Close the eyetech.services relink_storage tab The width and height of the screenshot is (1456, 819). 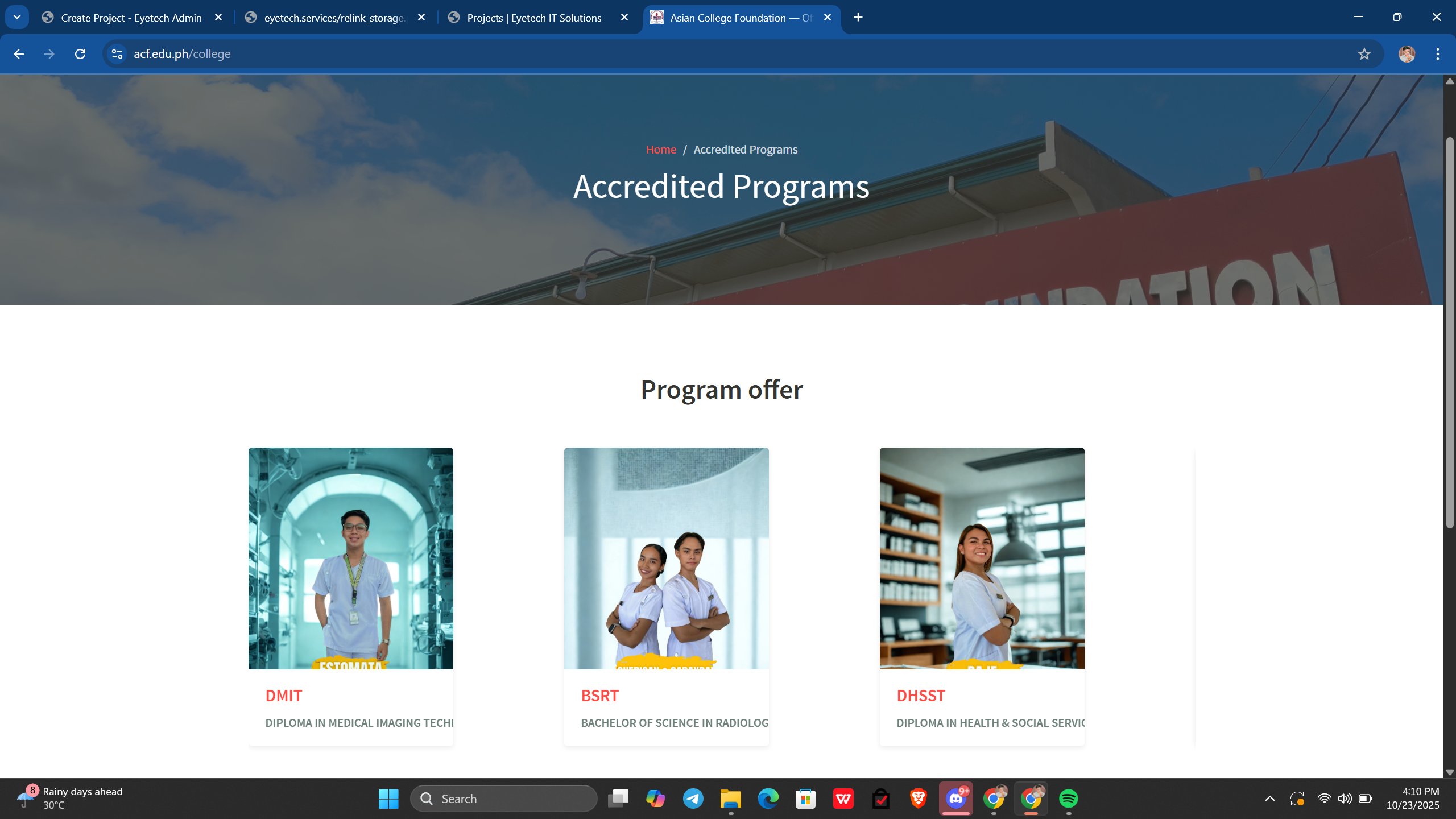(x=421, y=18)
